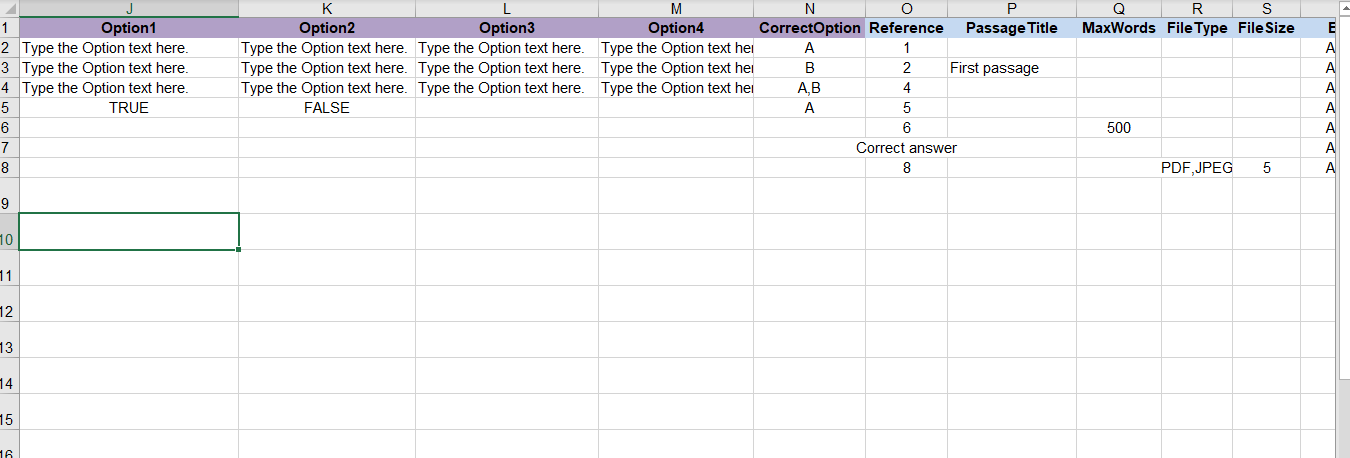Click the MaxWords header cell
Viewport: 1350px width, 458px height.
coord(1118,28)
